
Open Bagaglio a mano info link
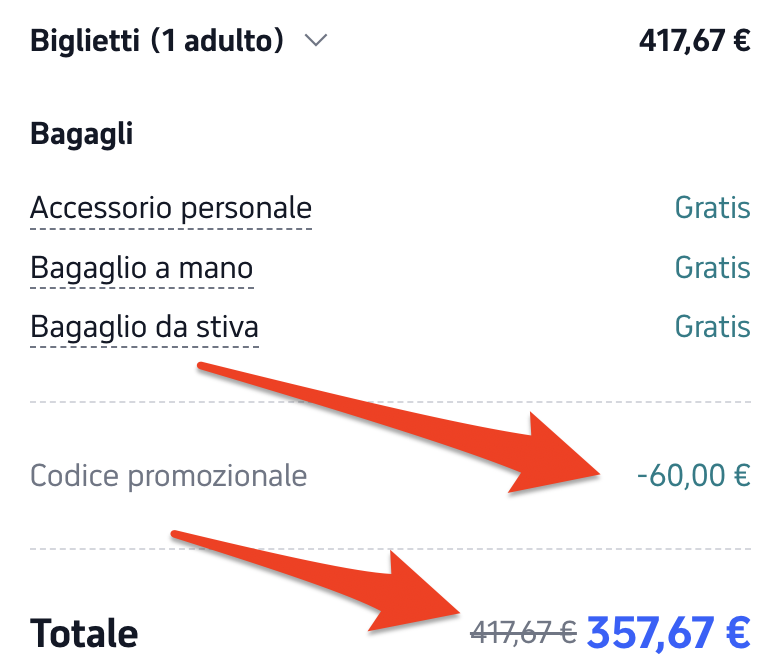[x=142, y=269]
